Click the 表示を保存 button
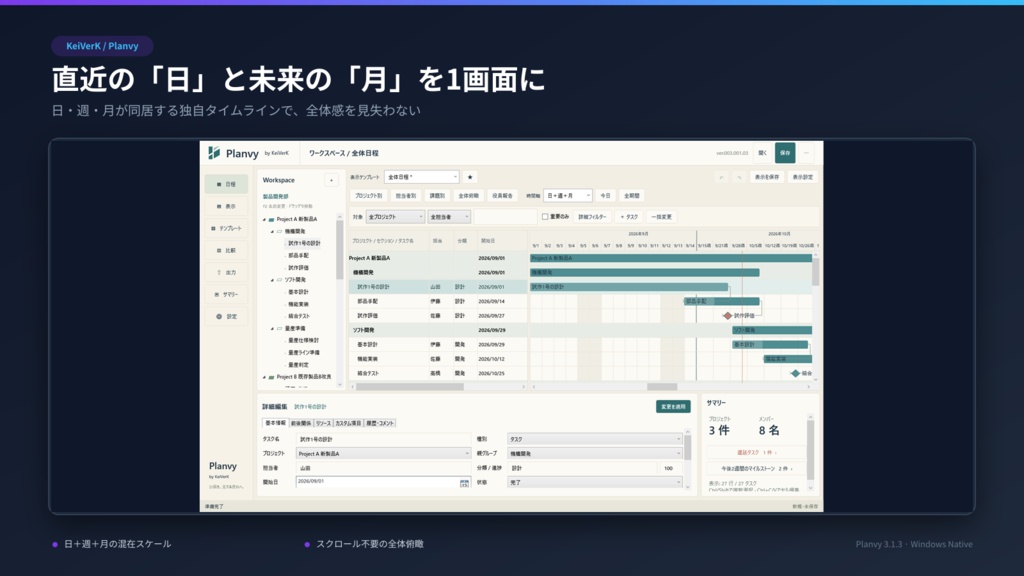The width and height of the screenshot is (1024, 576). click(x=767, y=177)
